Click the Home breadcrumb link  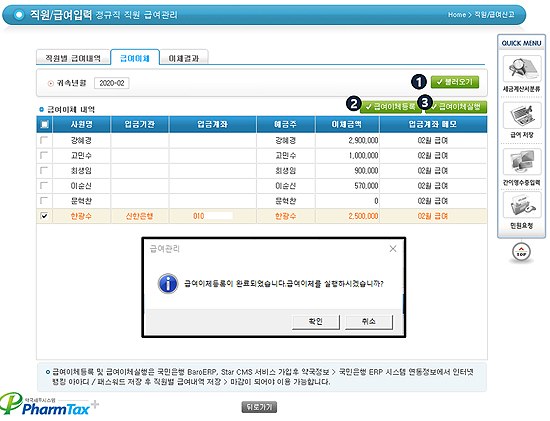click(x=457, y=15)
